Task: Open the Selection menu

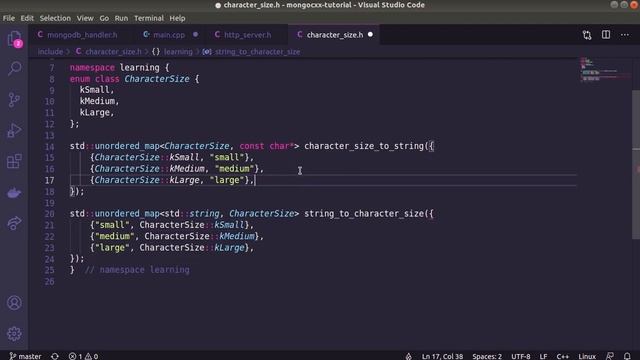Action: [55, 18]
